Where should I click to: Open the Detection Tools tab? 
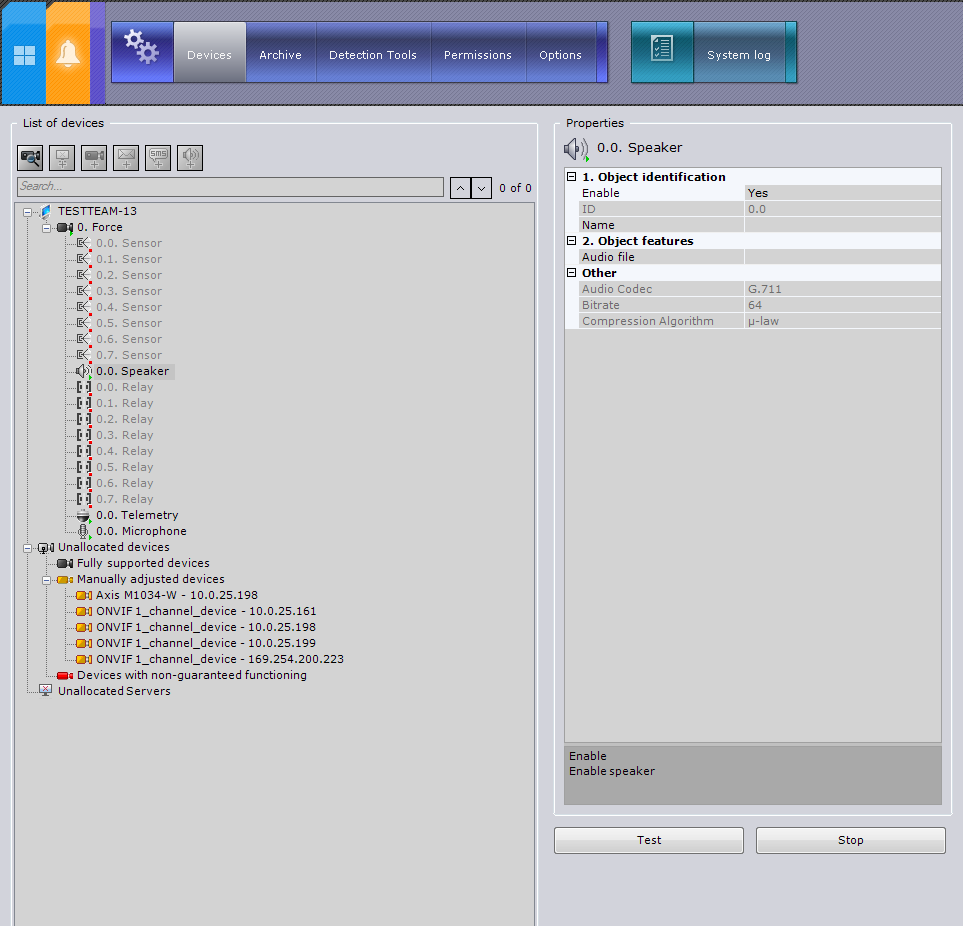coord(372,55)
